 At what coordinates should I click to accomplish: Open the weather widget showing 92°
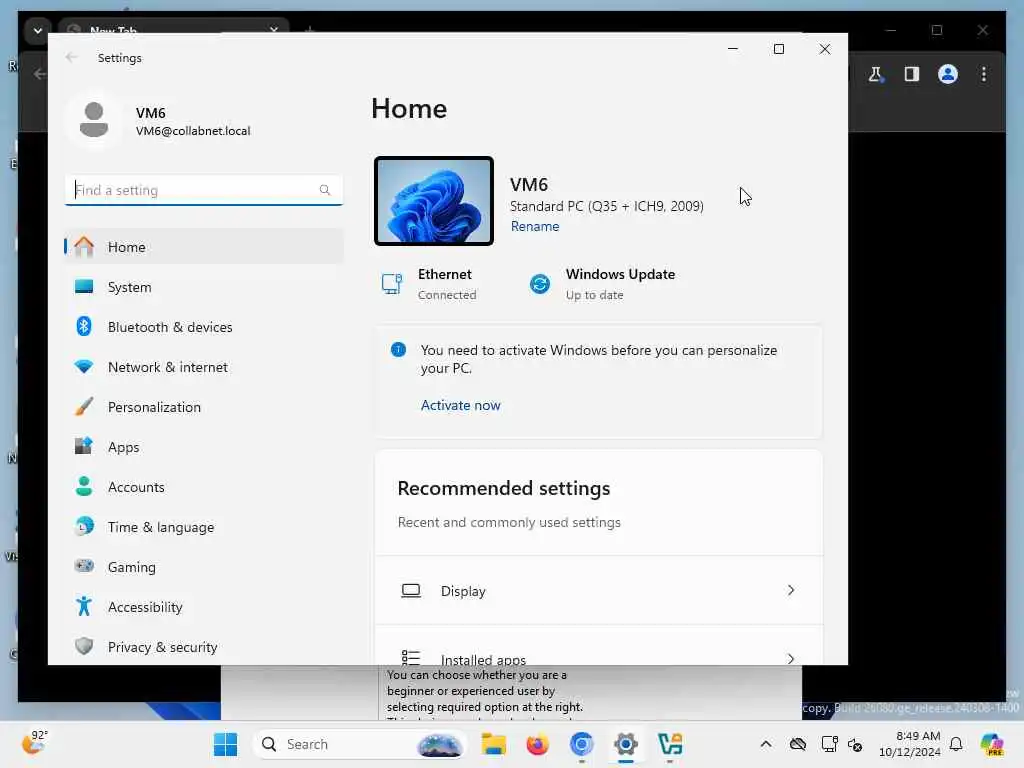tap(35, 742)
